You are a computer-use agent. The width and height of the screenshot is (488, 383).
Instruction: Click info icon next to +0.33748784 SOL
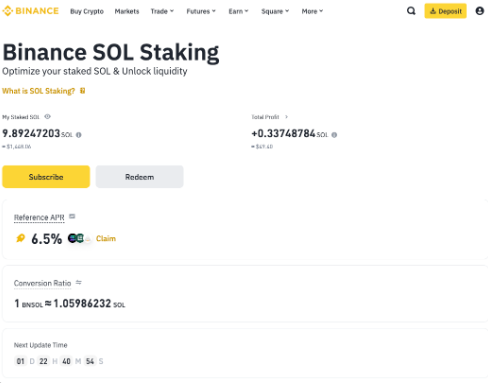tap(334, 135)
